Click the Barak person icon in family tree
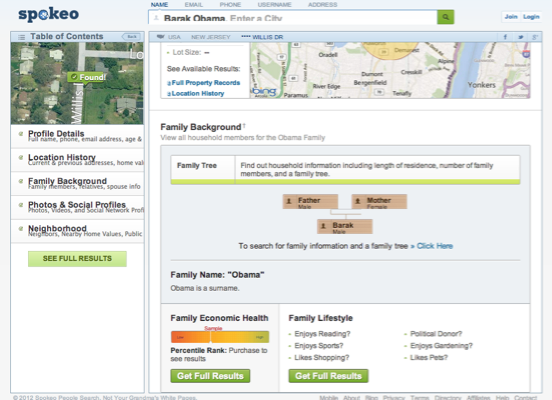Screen dimensions: 552x400 coord(323,226)
